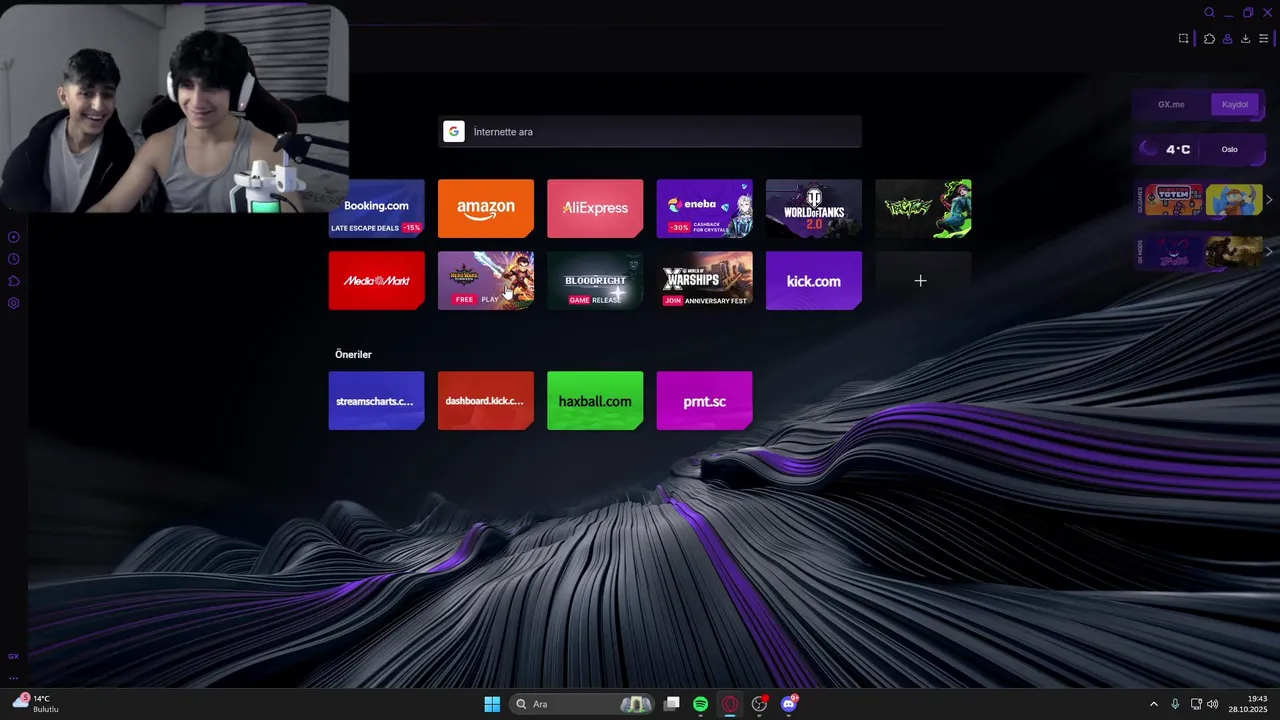Viewport: 1280px width, 720px height.
Task: Open the second GX Games thumbnail
Action: (1234, 200)
